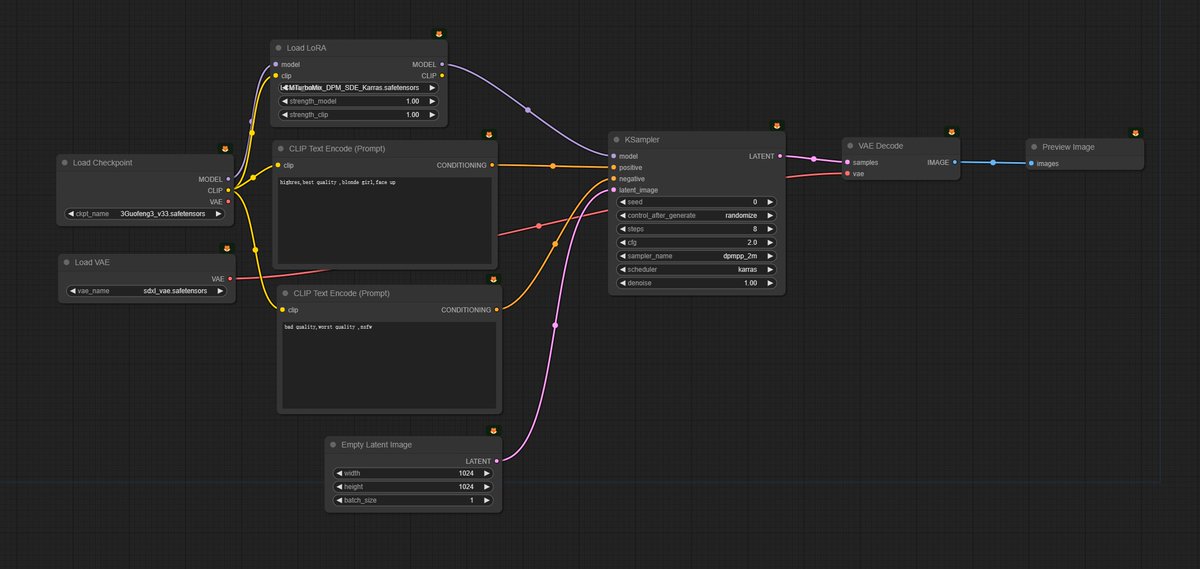Click the positive input port on KSampler
The height and width of the screenshot is (569, 1200).
[x=614, y=167]
